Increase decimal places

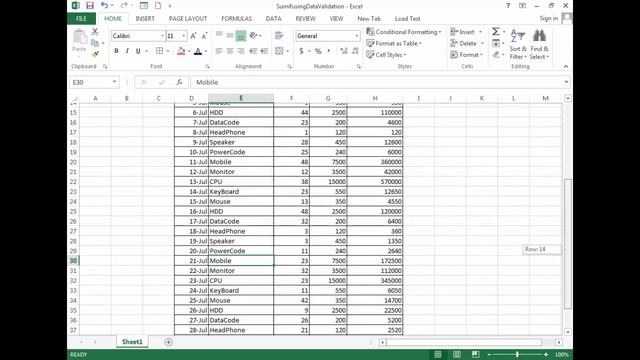pos(344,51)
